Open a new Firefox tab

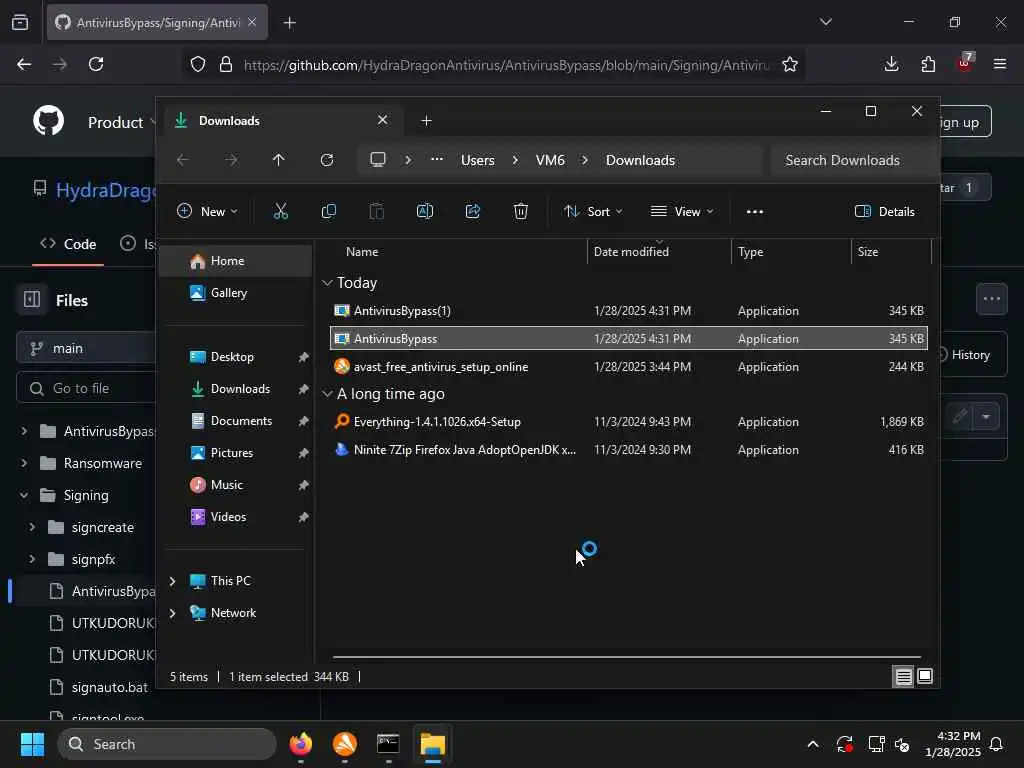coord(290,23)
